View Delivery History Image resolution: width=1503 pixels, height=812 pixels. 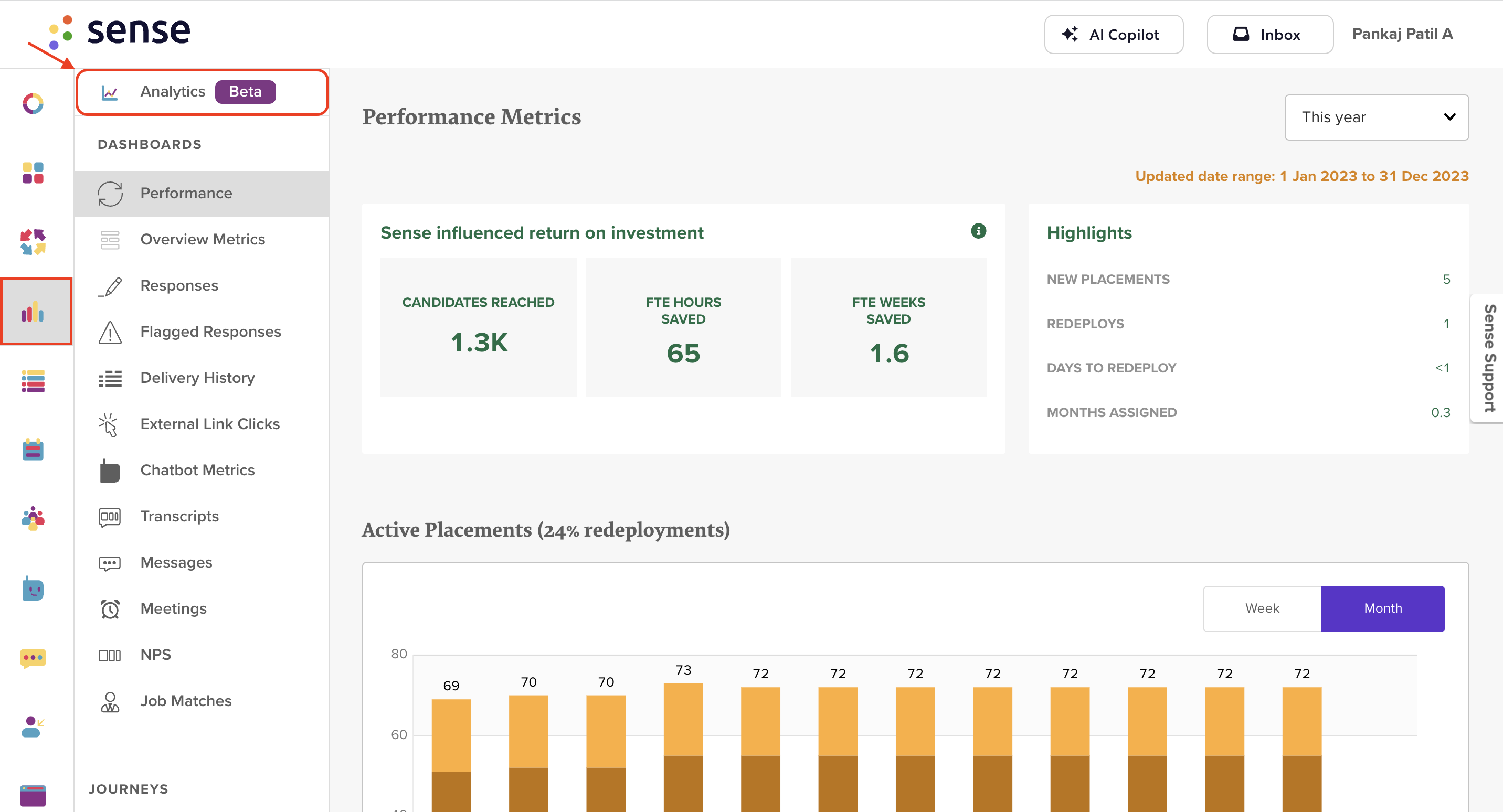click(202, 378)
